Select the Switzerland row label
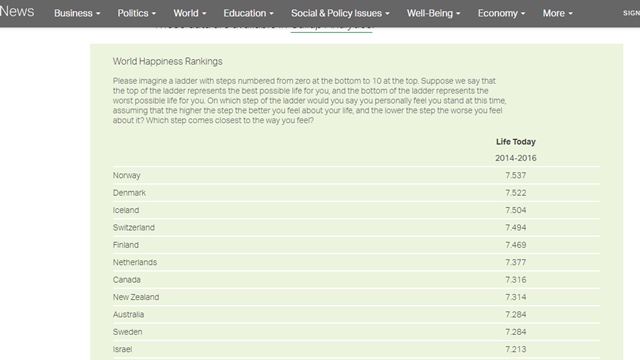The image size is (640, 360). tap(133, 227)
